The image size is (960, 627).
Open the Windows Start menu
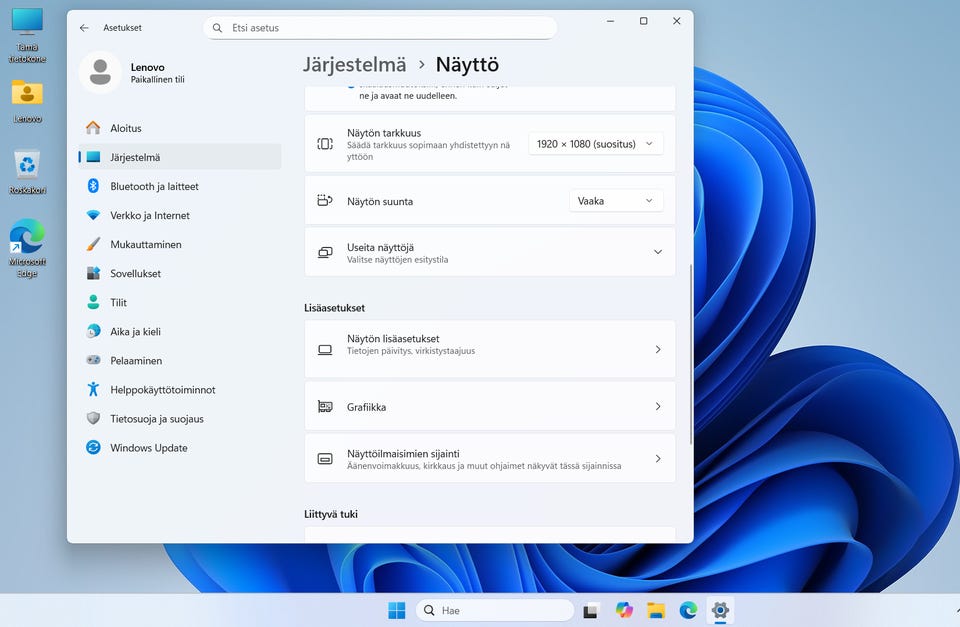tap(397, 610)
